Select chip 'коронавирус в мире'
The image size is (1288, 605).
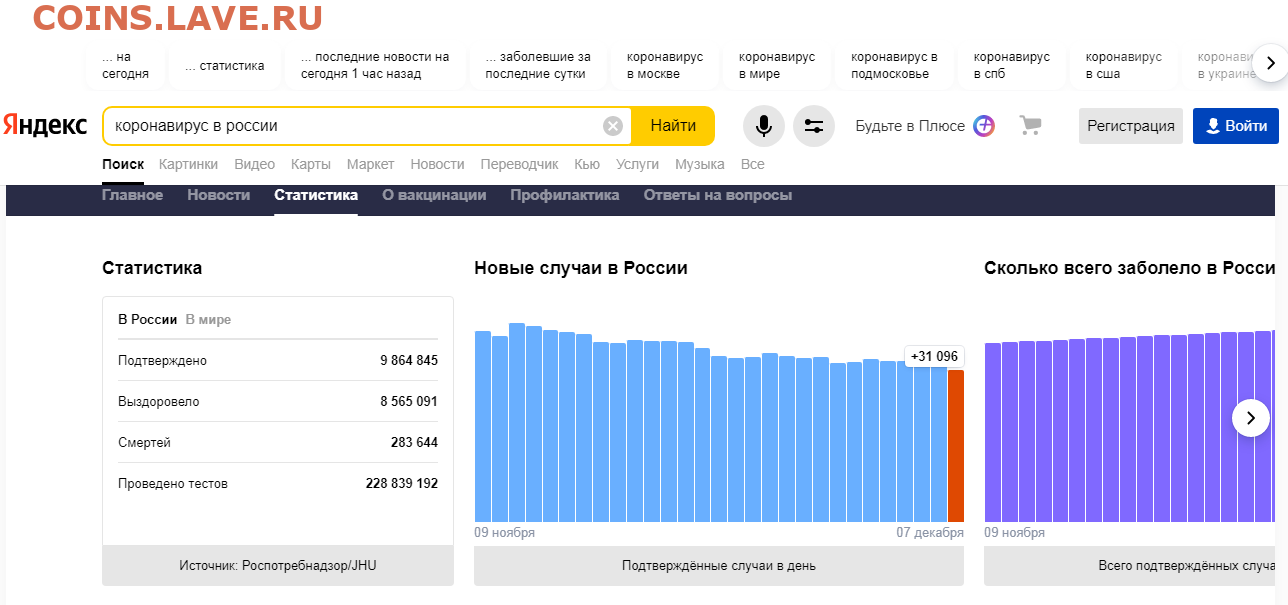777,65
